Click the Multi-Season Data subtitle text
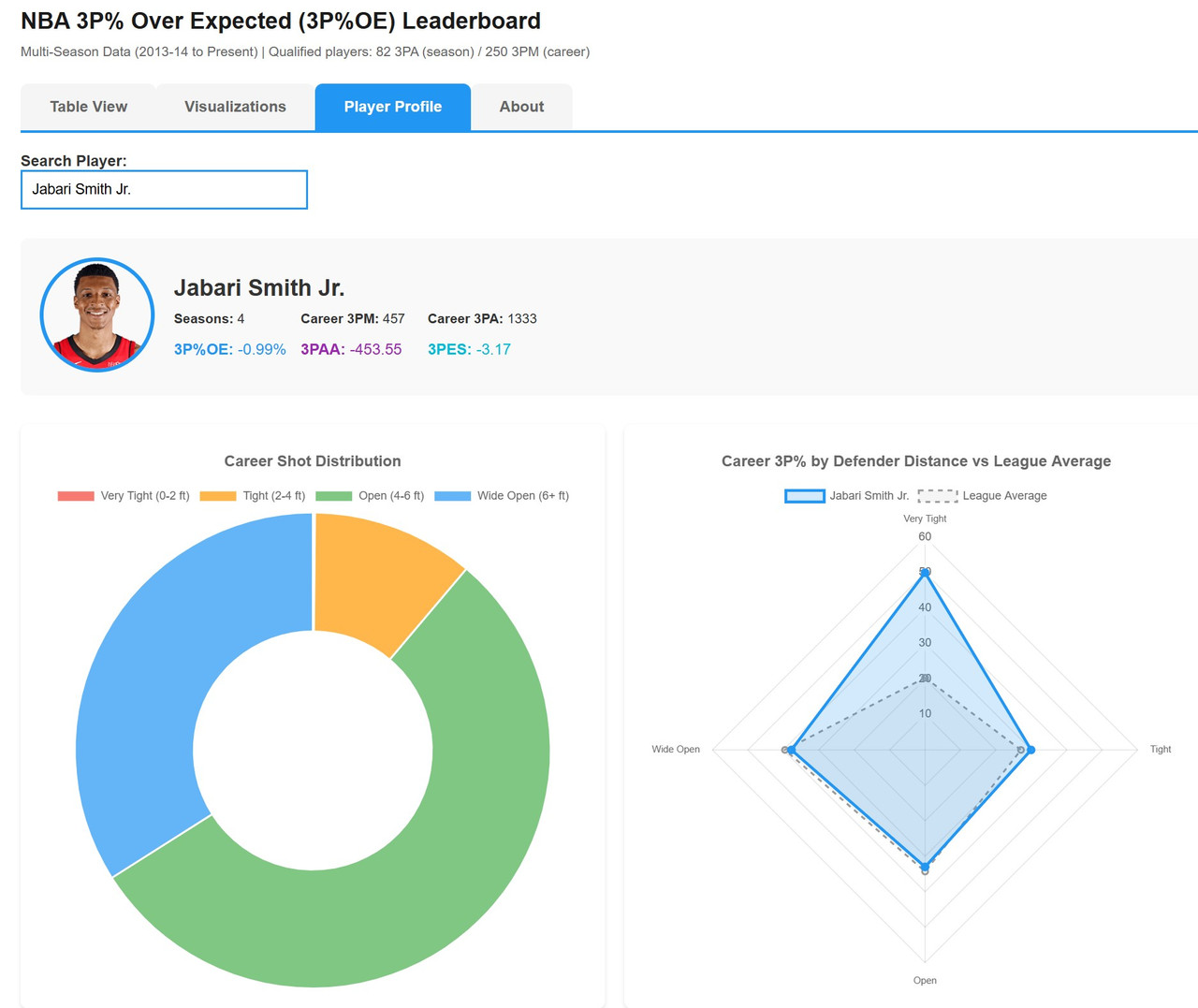 [305, 52]
